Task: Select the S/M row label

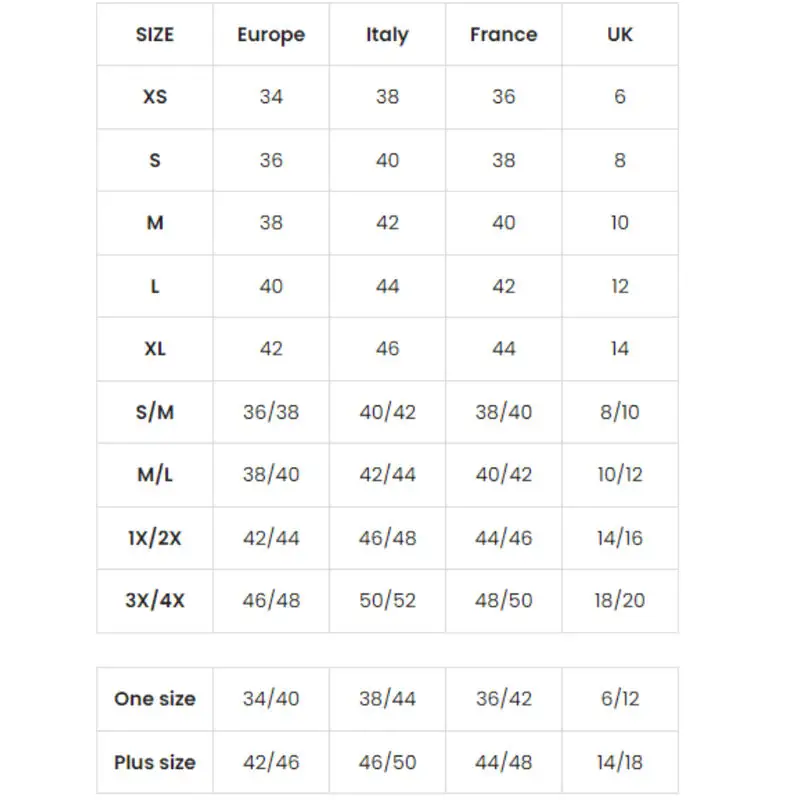Action: pos(155,412)
